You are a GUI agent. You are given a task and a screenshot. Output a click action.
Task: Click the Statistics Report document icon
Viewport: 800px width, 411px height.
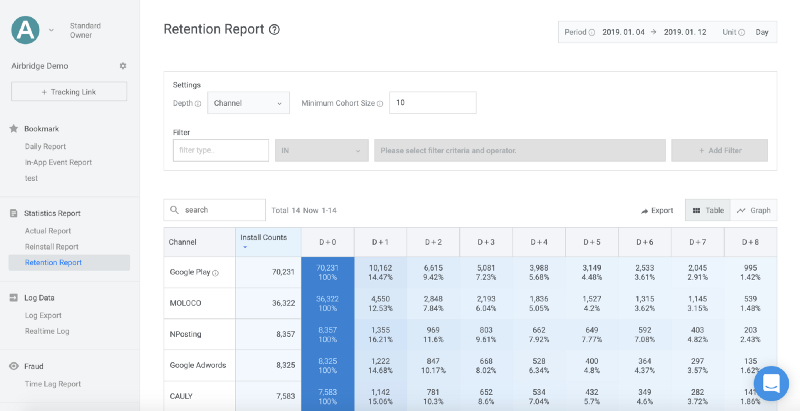pos(14,213)
